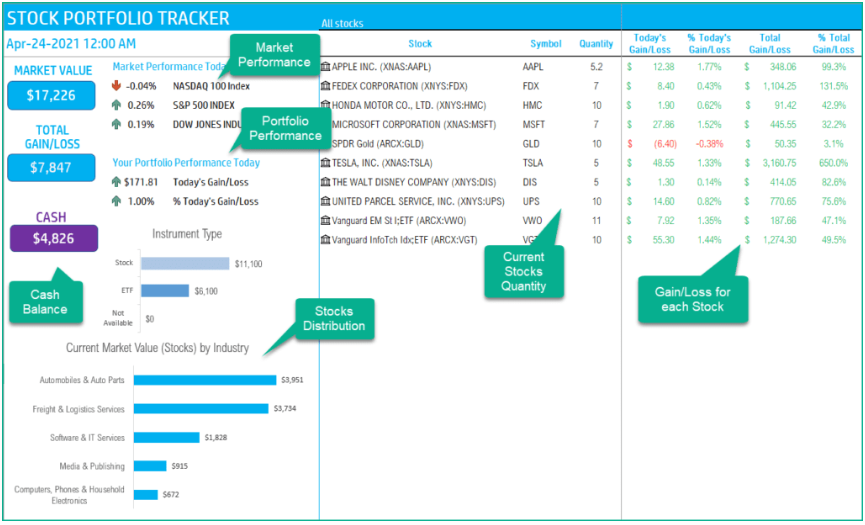The width and height of the screenshot is (865, 525).
Task: Click the Stock bar in Instrument Type chart
Action: [185, 263]
